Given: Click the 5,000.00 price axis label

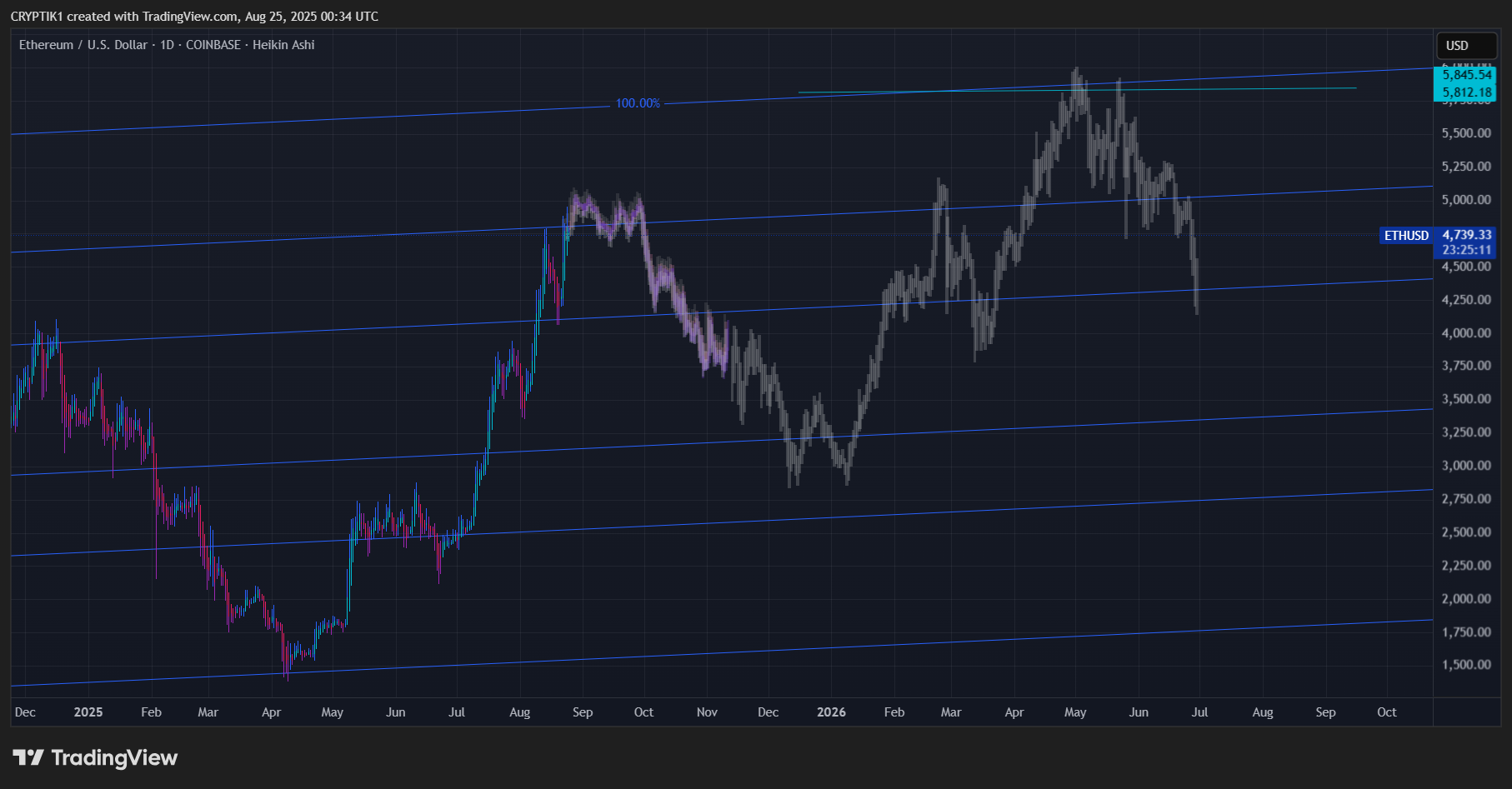Looking at the screenshot, I should click(1466, 200).
